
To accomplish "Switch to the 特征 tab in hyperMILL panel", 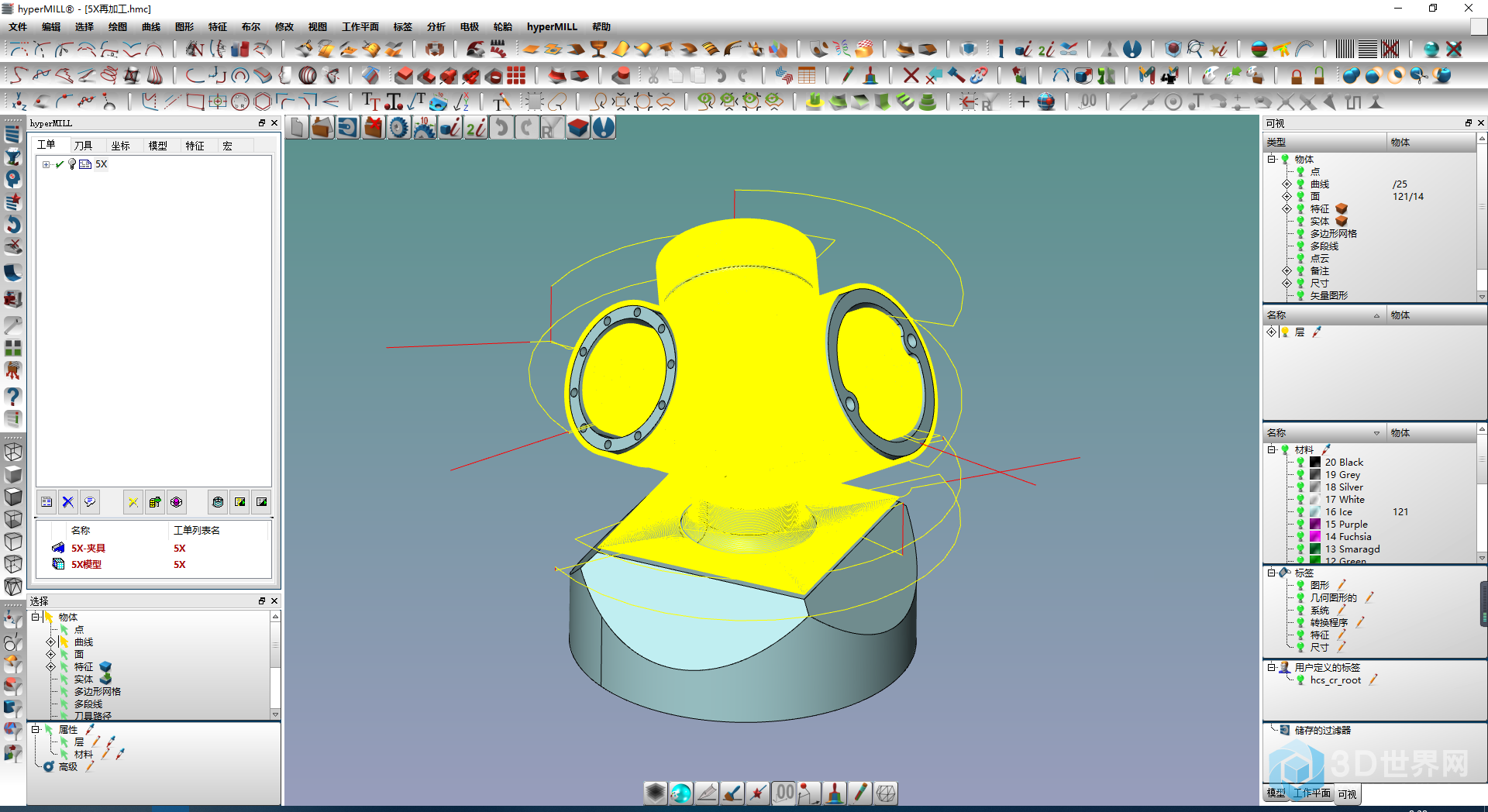I will 195,146.
